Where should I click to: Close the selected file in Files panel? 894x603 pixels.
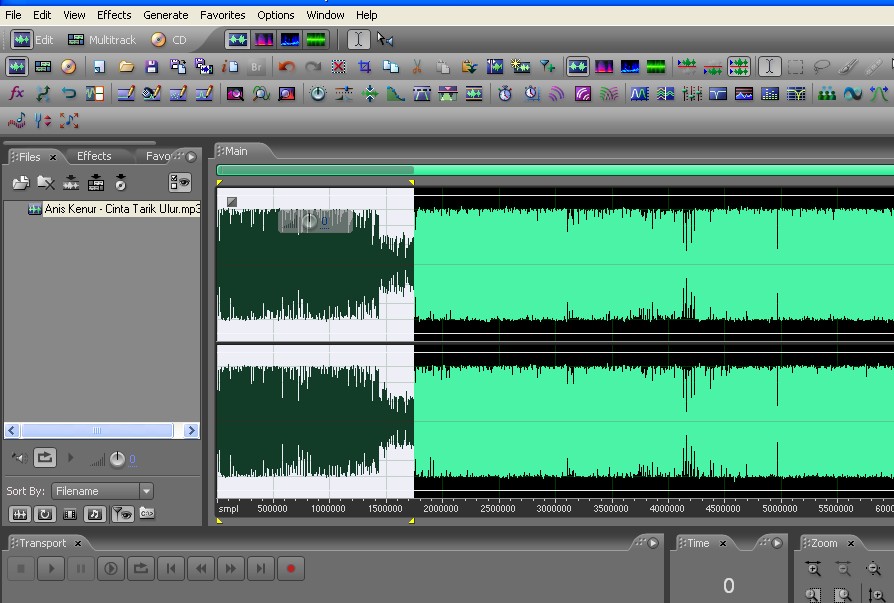pyautogui.click(x=46, y=183)
